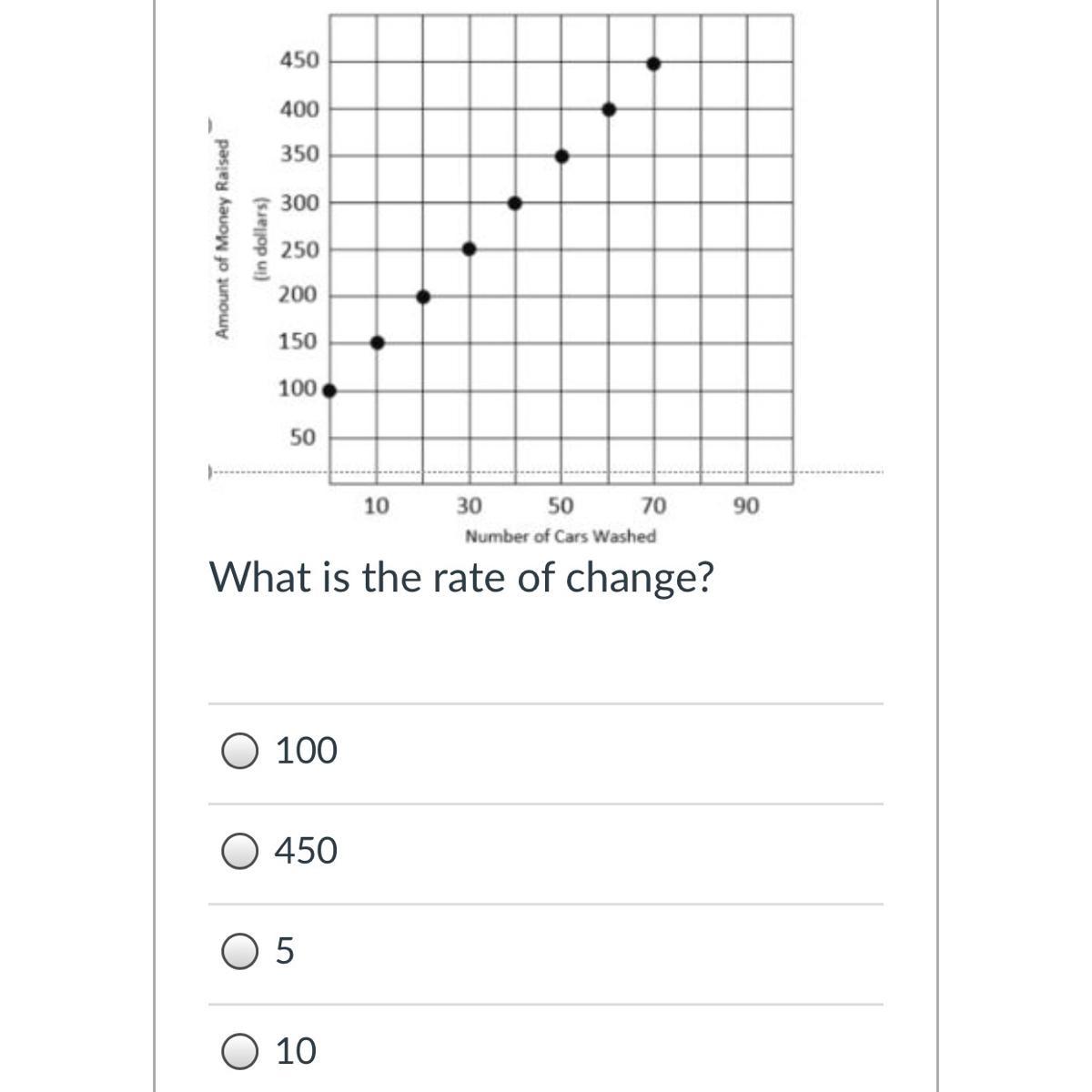Click the 50 label on the vertical axis
The image size is (1092, 1092).
pyautogui.click(x=303, y=439)
